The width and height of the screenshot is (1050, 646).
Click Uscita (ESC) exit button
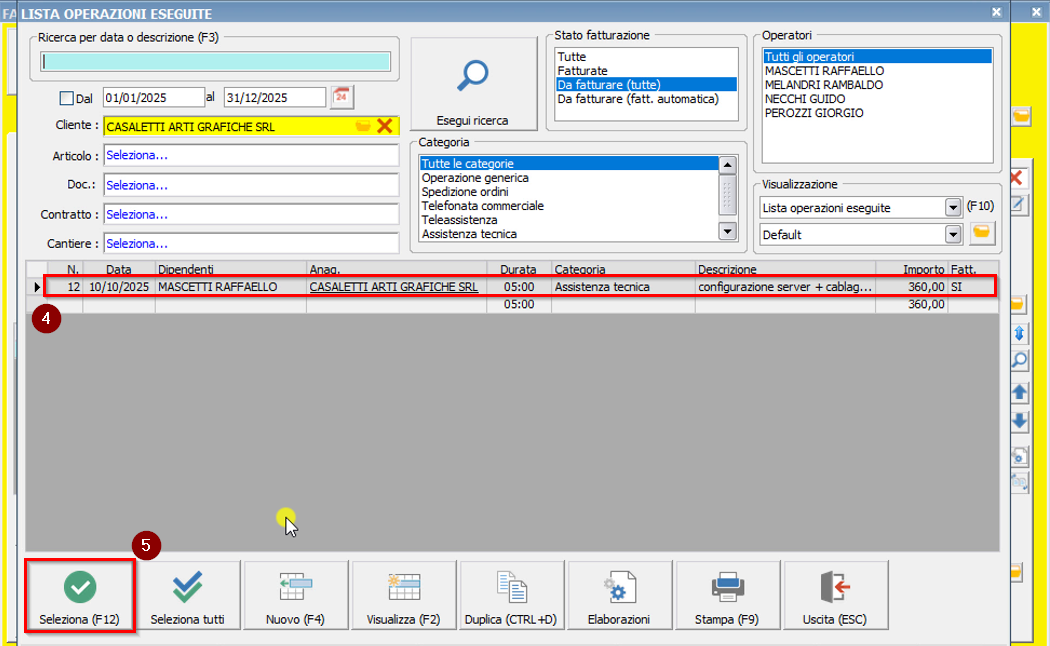tap(836, 596)
